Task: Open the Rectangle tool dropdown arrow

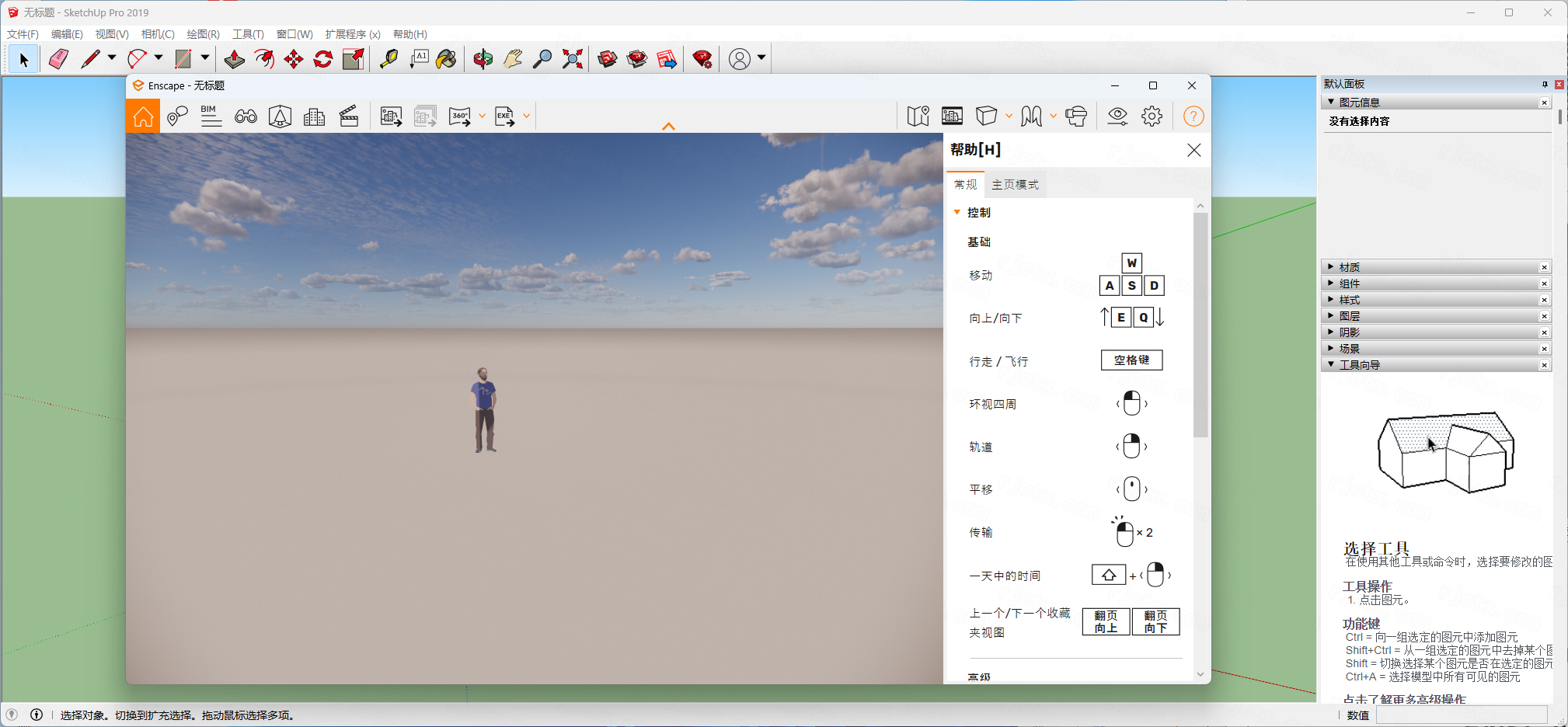Action: [205, 58]
